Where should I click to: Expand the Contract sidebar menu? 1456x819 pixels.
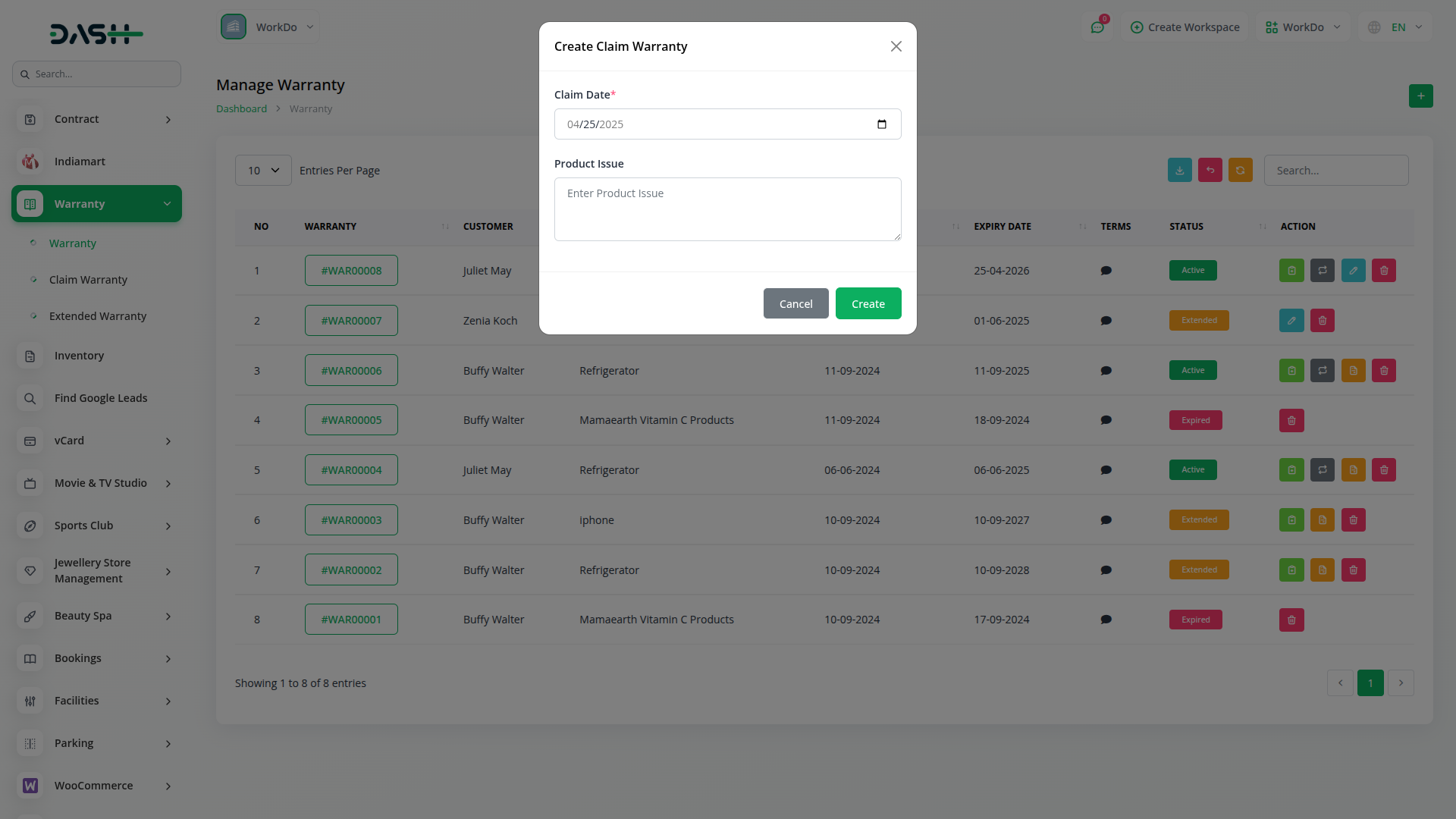[96, 119]
